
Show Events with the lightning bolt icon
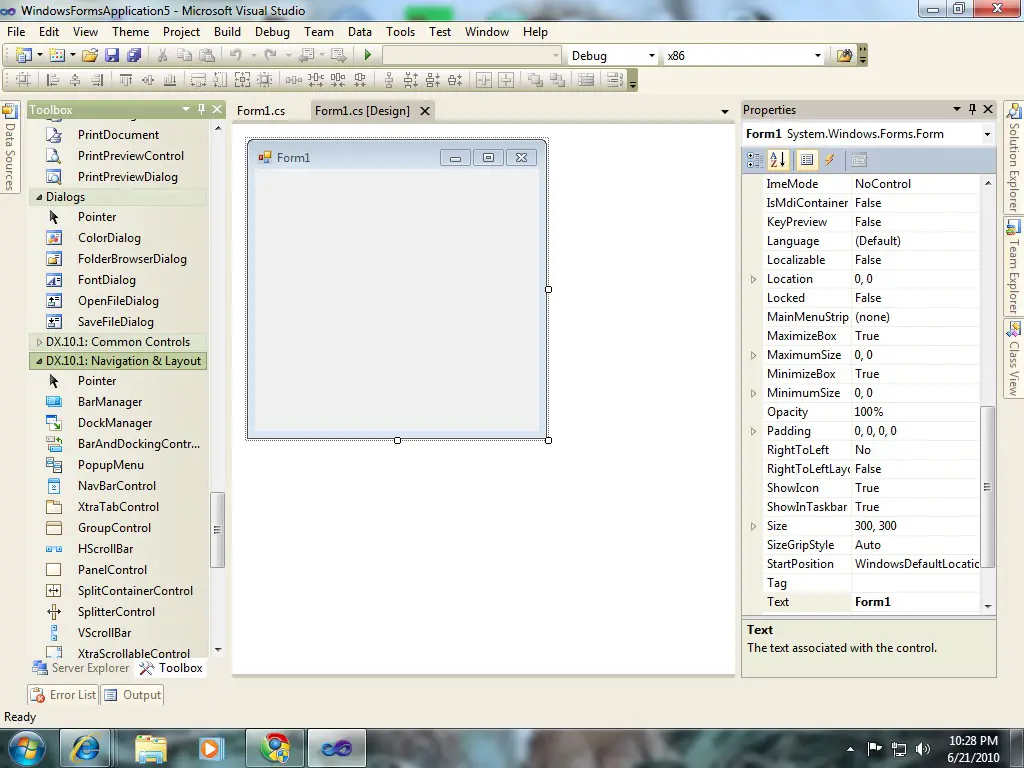tap(830, 160)
